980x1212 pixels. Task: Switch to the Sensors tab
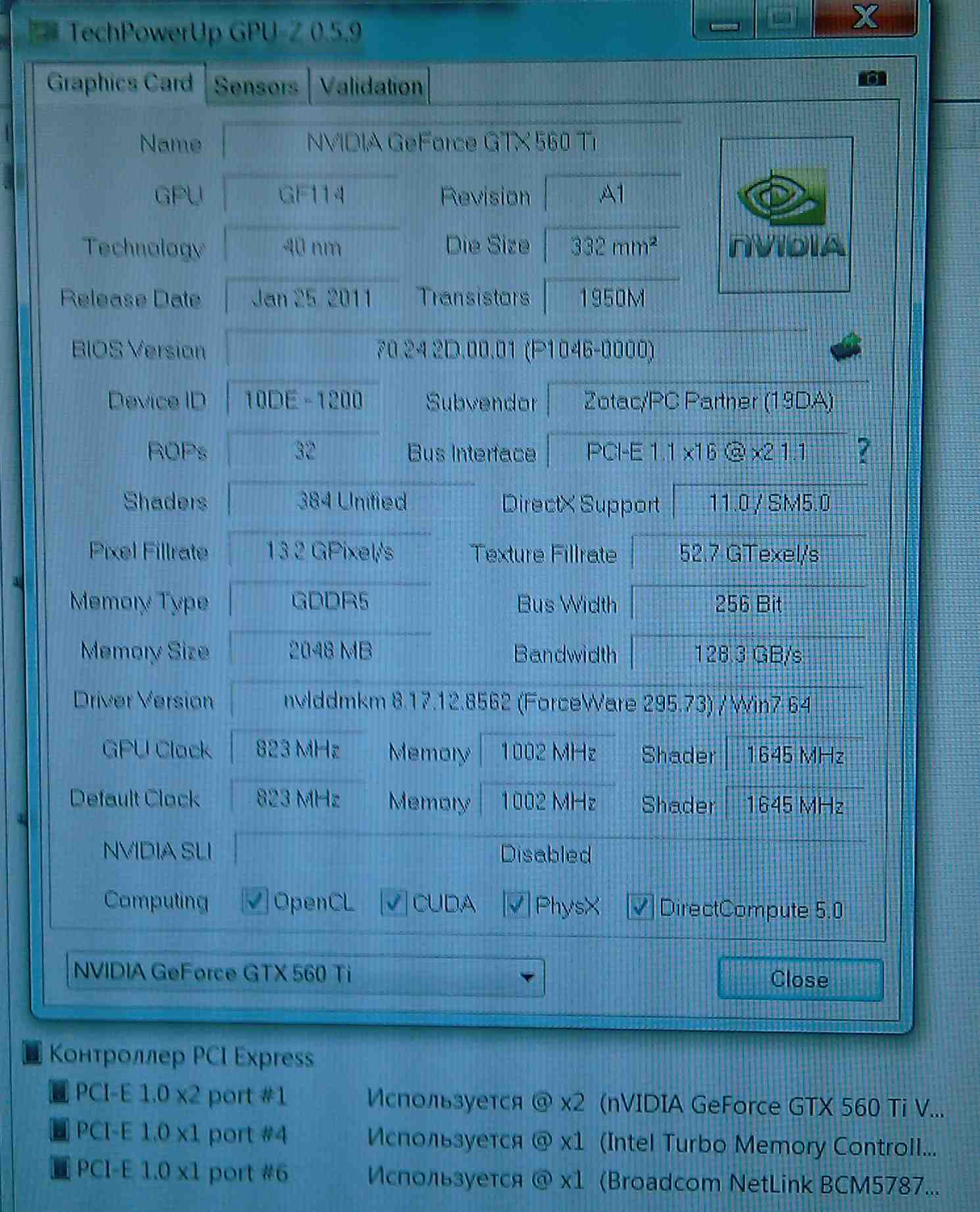pos(257,85)
